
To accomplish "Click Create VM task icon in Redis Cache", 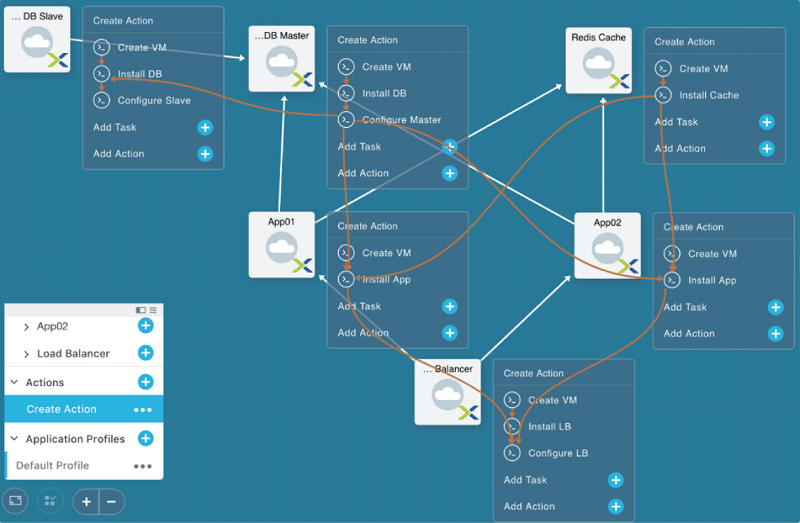I will point(663,68).
